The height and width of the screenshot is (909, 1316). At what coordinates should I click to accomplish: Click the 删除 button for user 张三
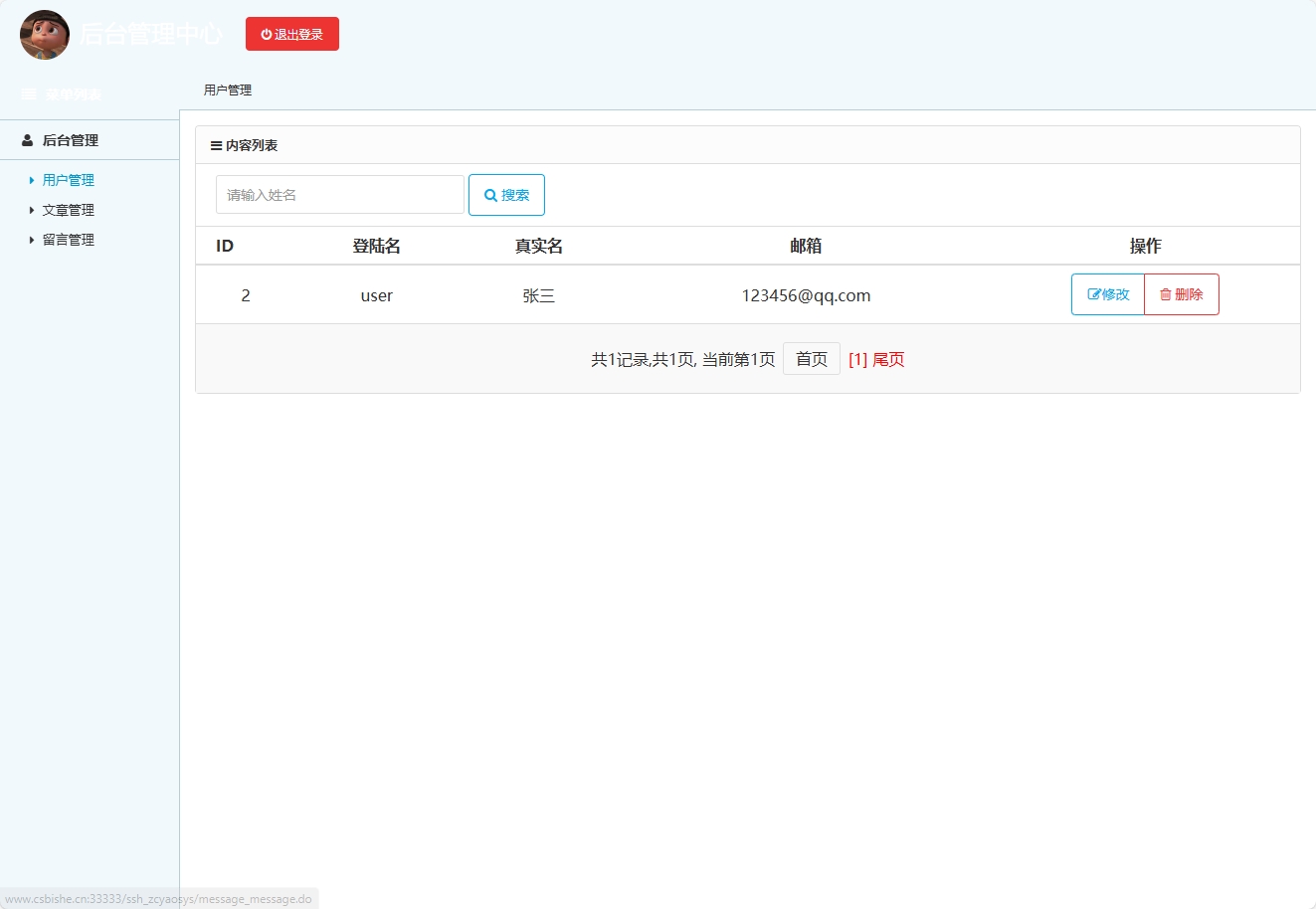coord(1182,294)
